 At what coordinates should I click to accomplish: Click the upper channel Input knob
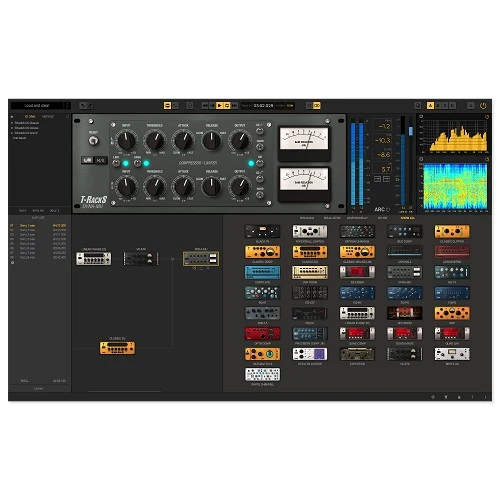pos(127,140)
